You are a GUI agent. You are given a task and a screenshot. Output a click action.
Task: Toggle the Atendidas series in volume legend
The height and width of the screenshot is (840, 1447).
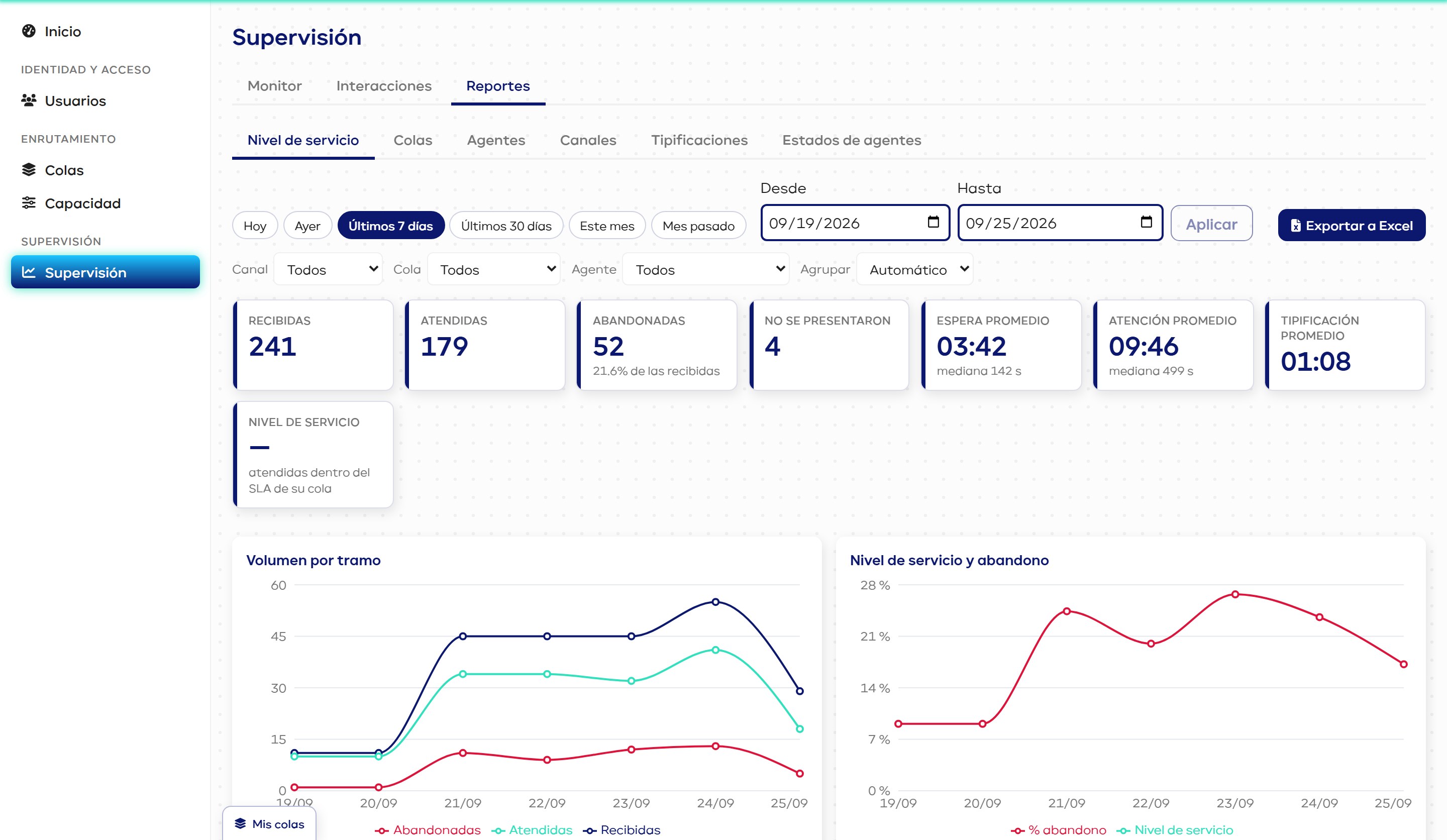532,830
